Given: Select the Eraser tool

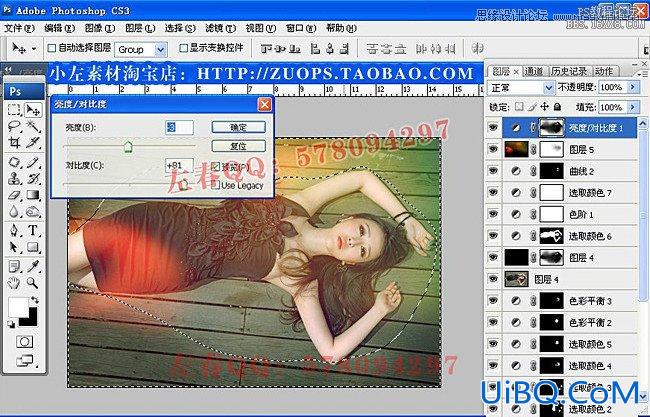Looking at the screenshot, I should click(x=14, y=195).
